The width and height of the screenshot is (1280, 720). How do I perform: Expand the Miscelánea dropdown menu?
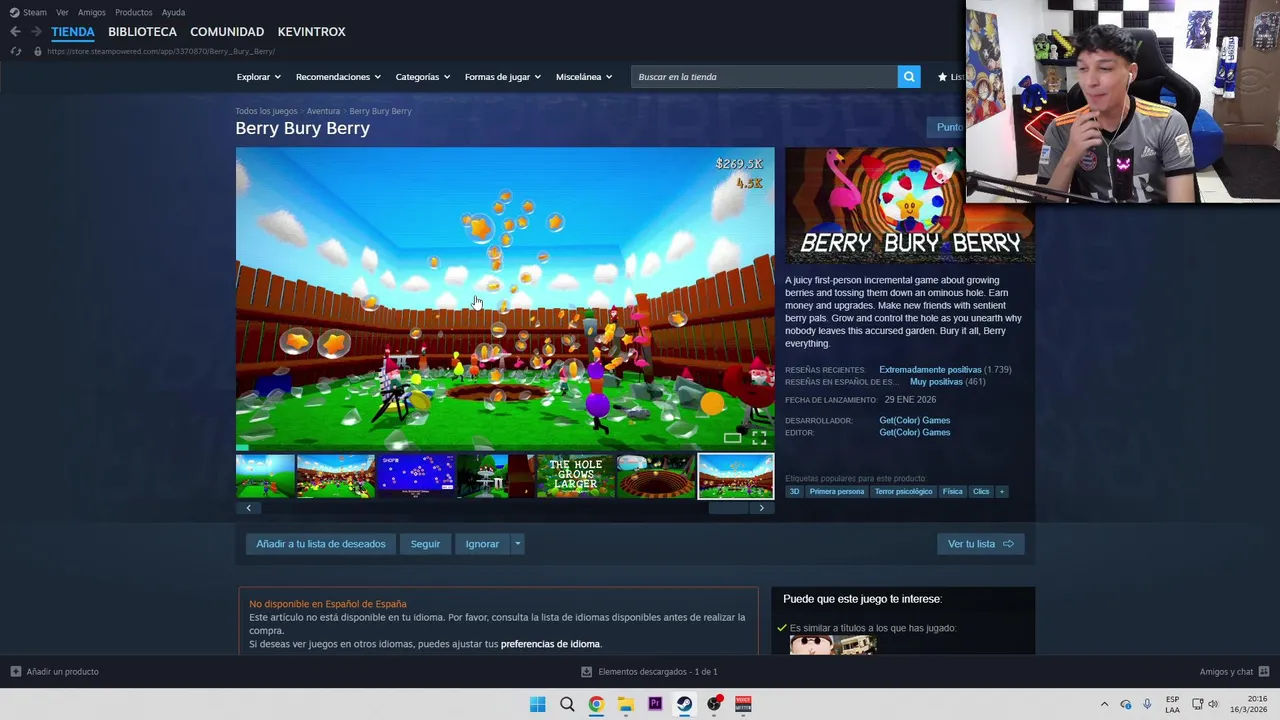click(x=584, y=77)
